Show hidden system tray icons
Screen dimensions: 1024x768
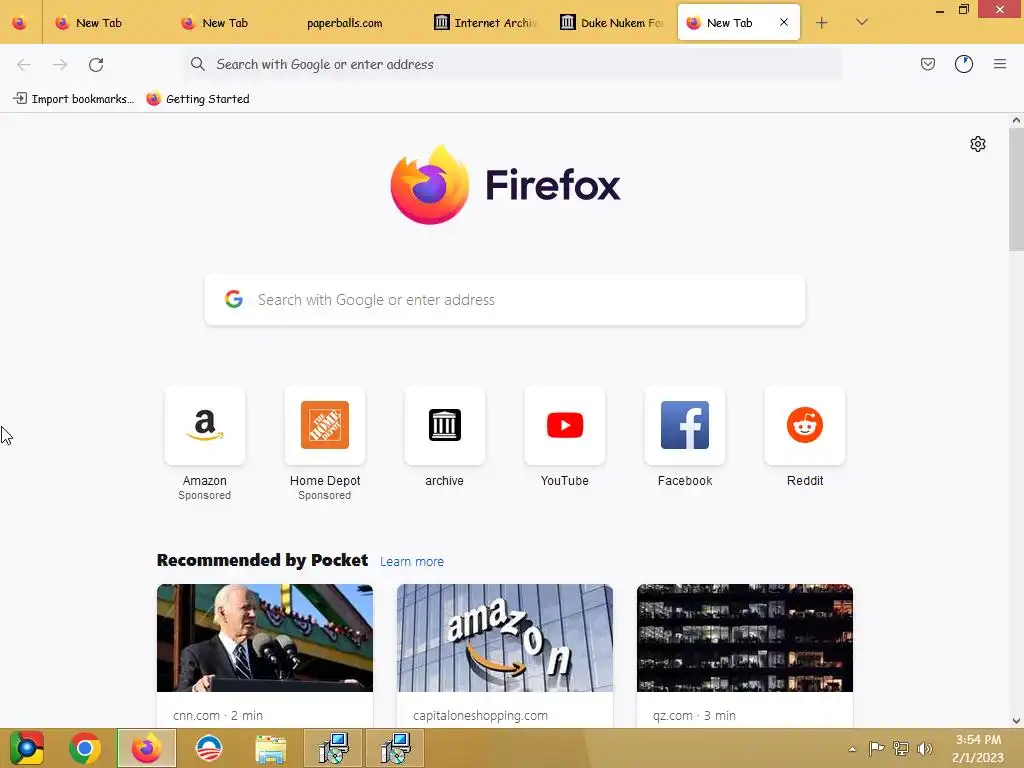(852, 749)
